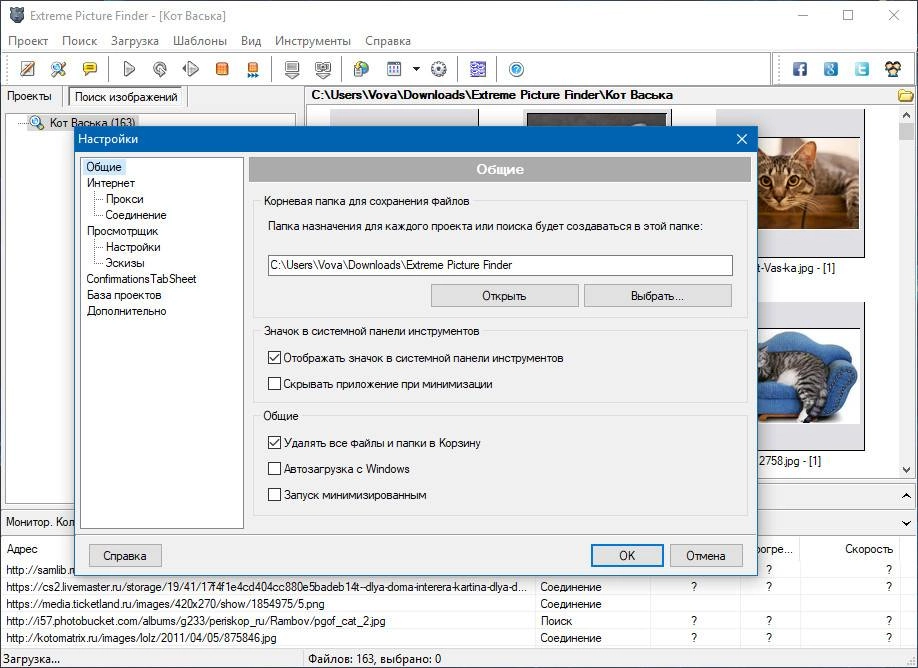Click the Google share icon
The height and width of the screenshot is (668, 918).
(831, 69)
